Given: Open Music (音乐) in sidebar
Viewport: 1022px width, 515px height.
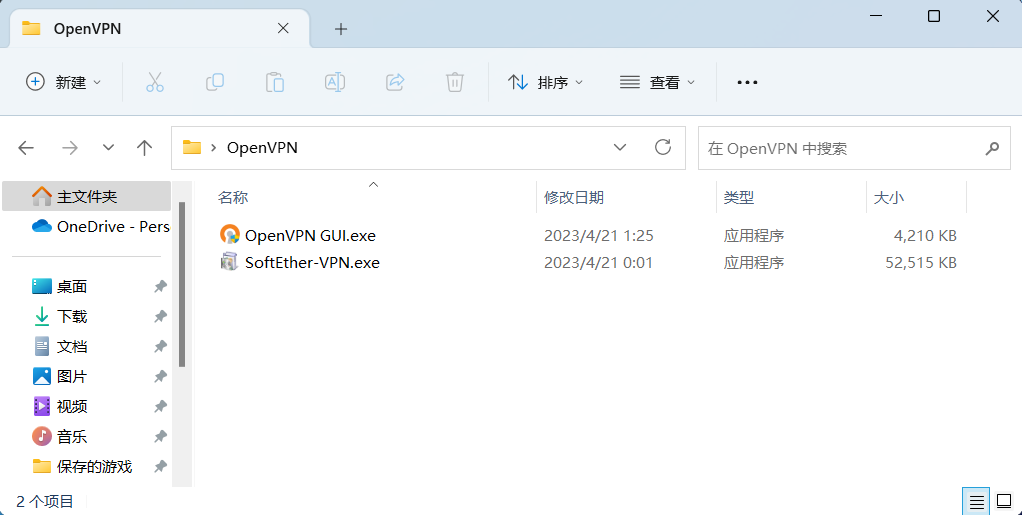Looking at the screenshot, I should (x=72, y=436).
